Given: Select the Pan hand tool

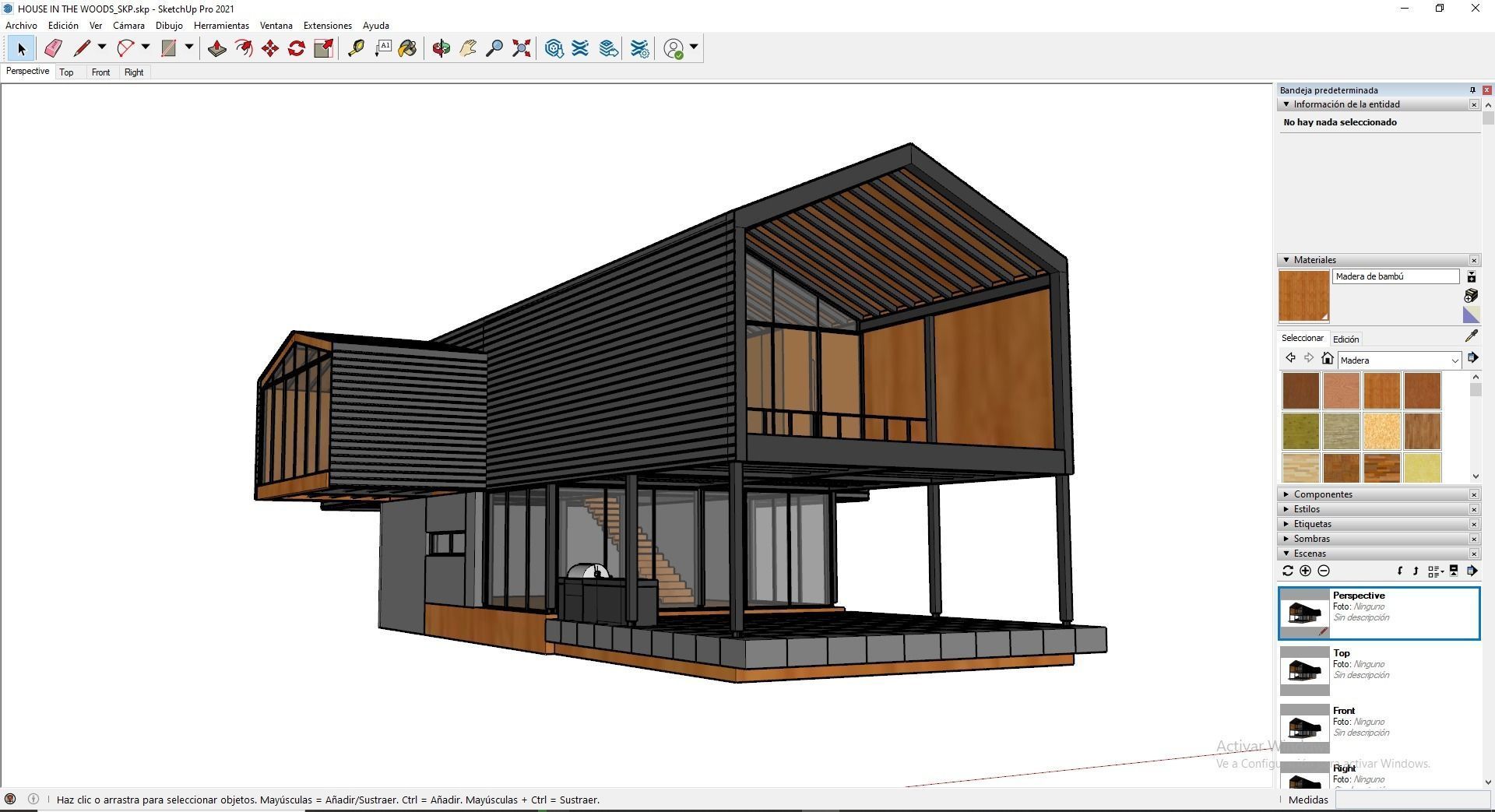Looking at the screenshot, I should pos(468,48).
